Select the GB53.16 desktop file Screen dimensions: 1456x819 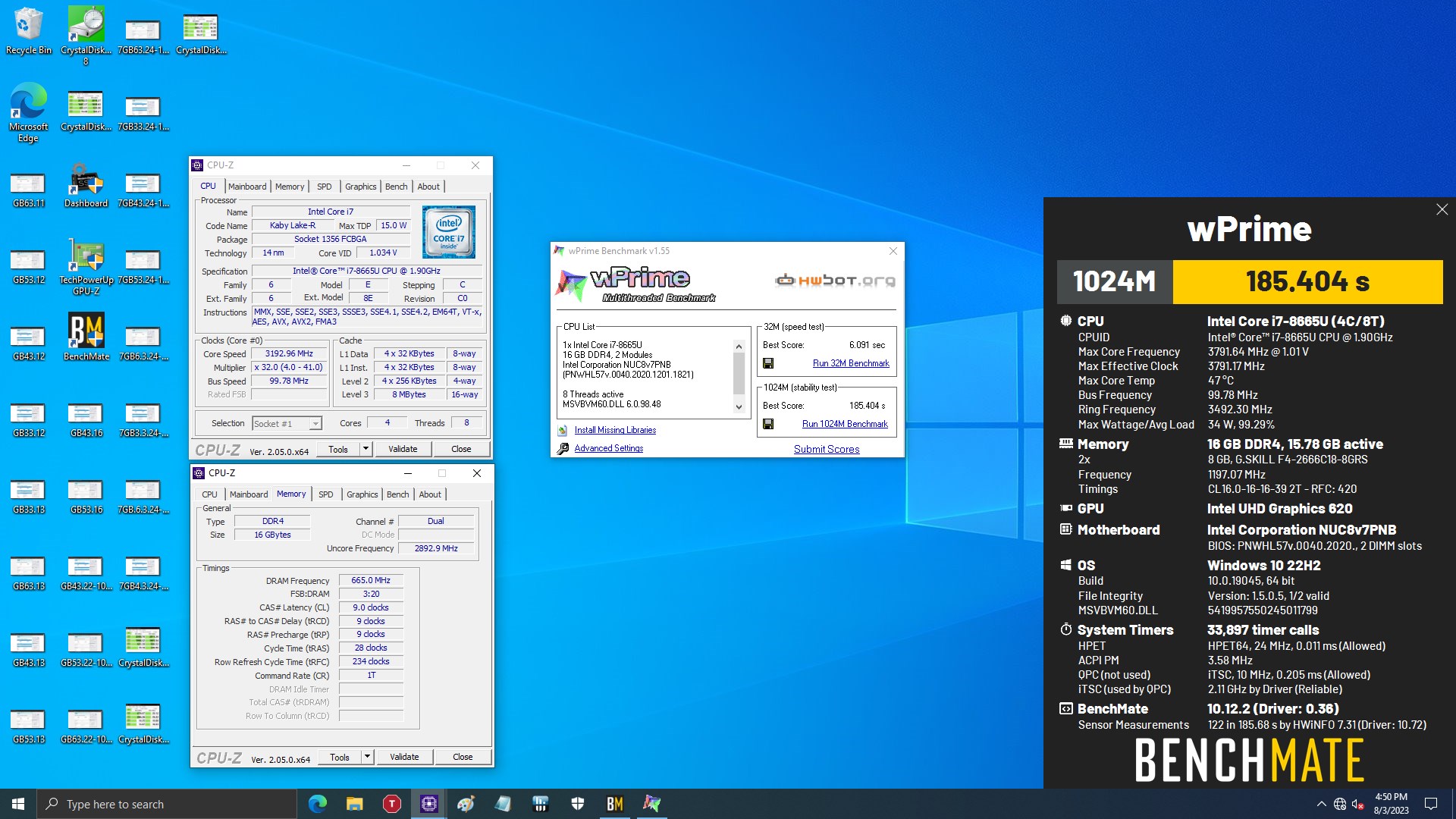coord(86,496)
